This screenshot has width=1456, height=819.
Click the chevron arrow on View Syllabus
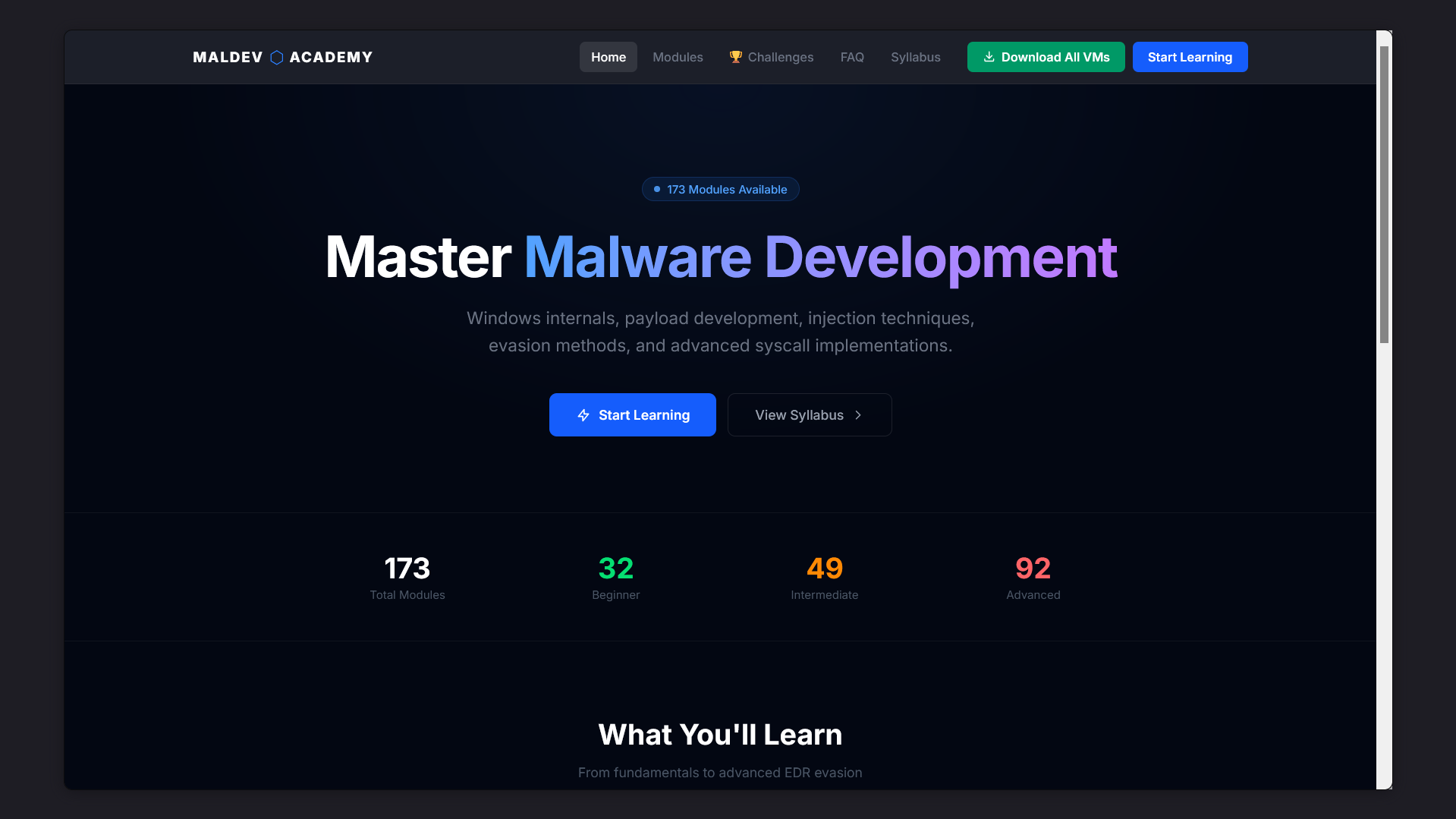(x=858, y=415)
